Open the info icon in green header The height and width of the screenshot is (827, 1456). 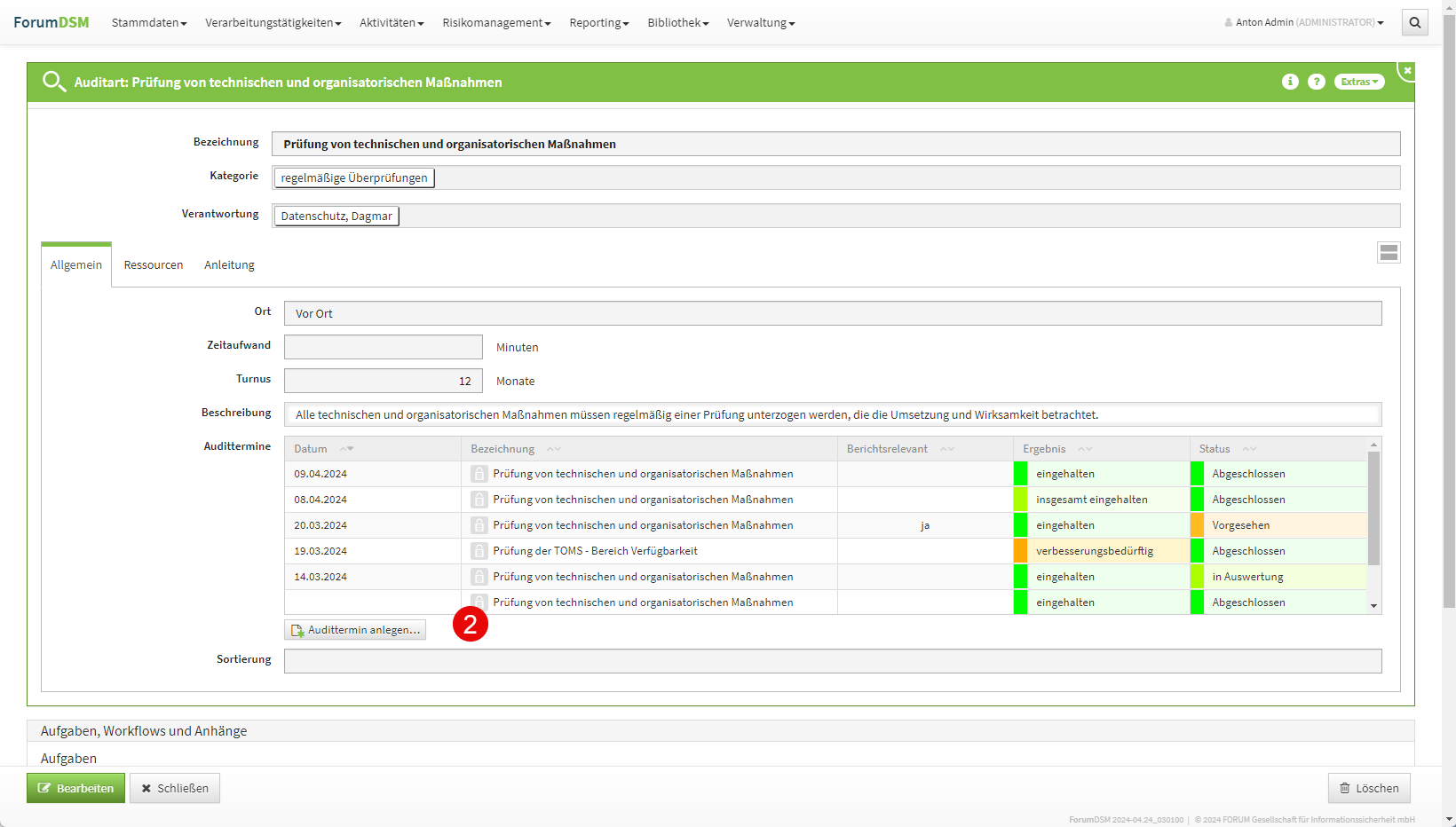pos(1290,82)
